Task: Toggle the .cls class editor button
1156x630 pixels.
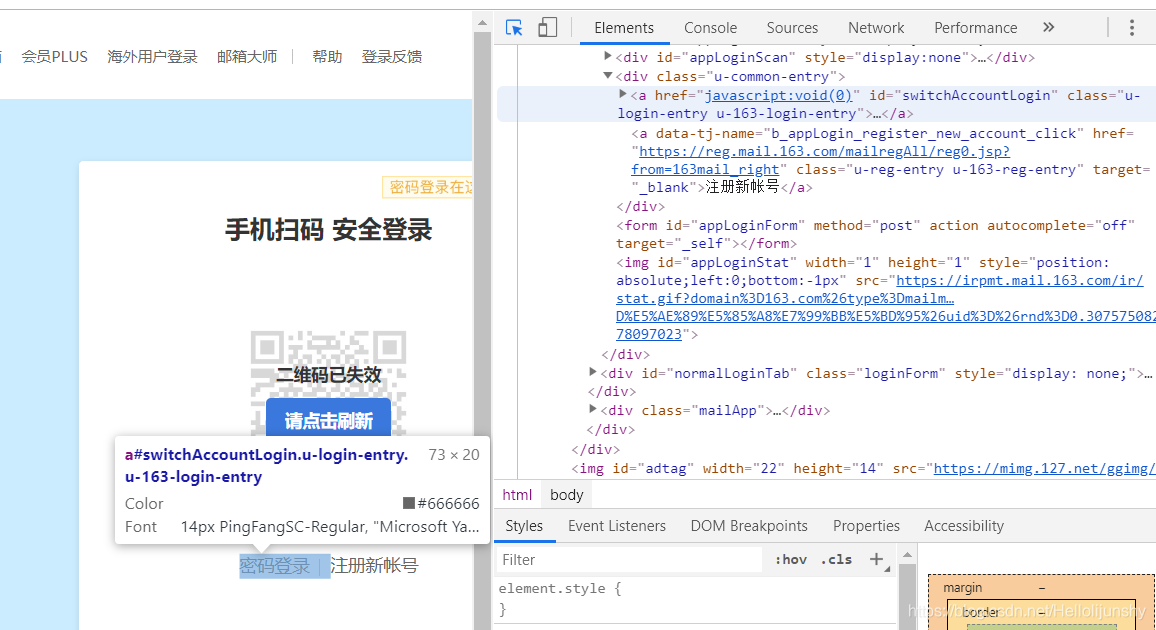Action: pos(836,560)
